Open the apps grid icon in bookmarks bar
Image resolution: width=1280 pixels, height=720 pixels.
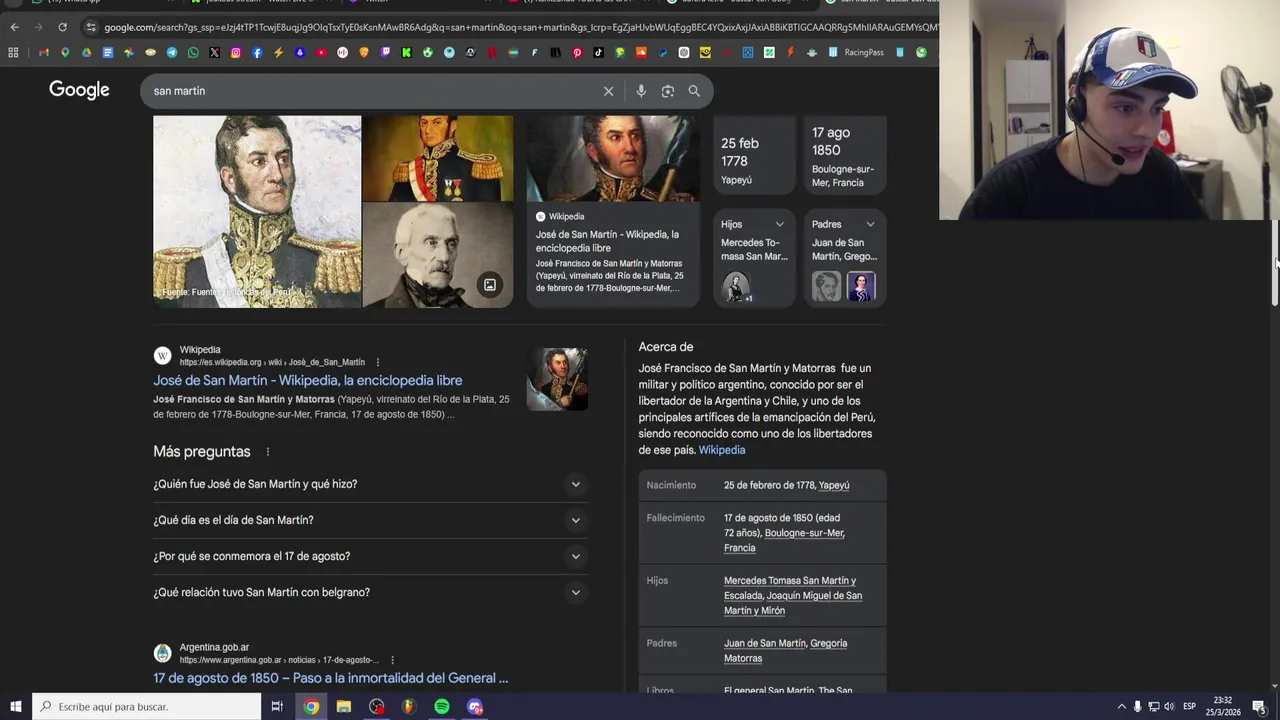(x=13, y=52)
